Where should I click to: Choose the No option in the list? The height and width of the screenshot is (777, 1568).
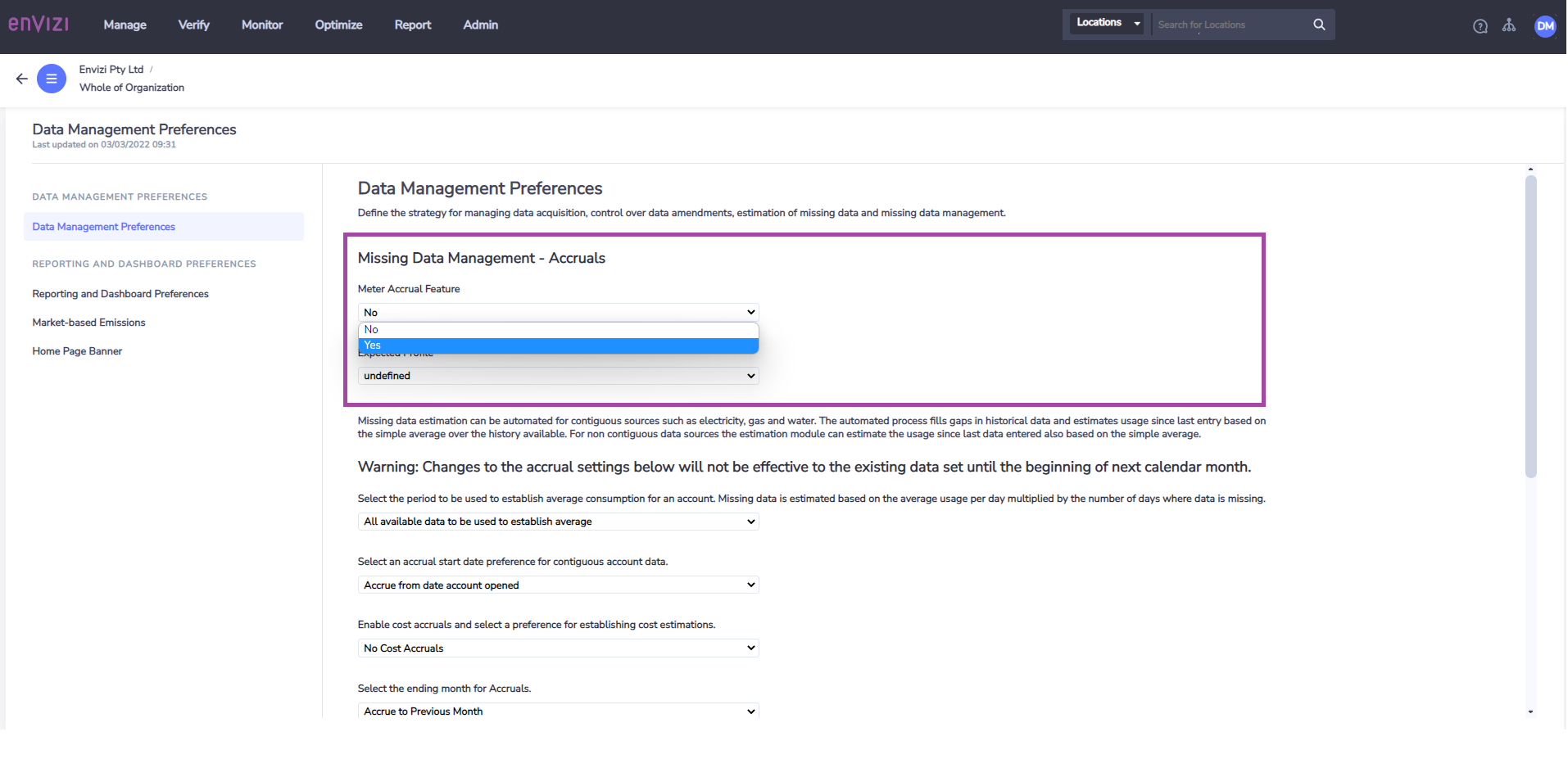pos(558,330)
